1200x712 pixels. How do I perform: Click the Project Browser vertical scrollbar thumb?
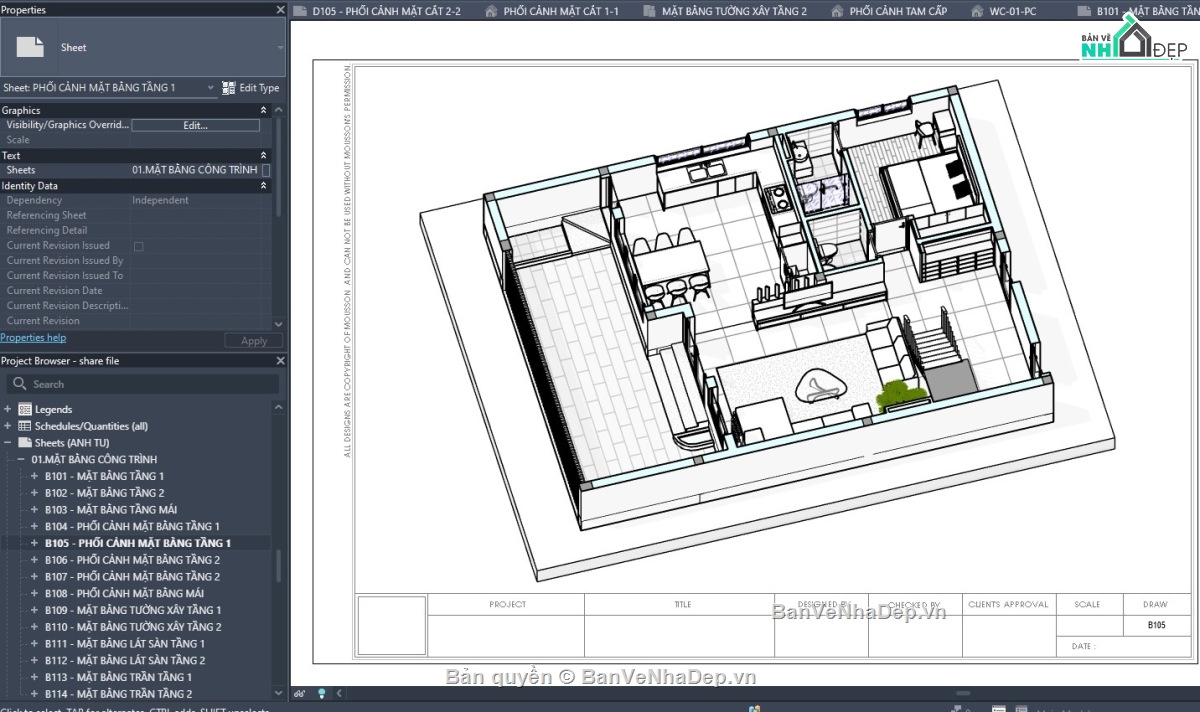(x=279, y=566)
